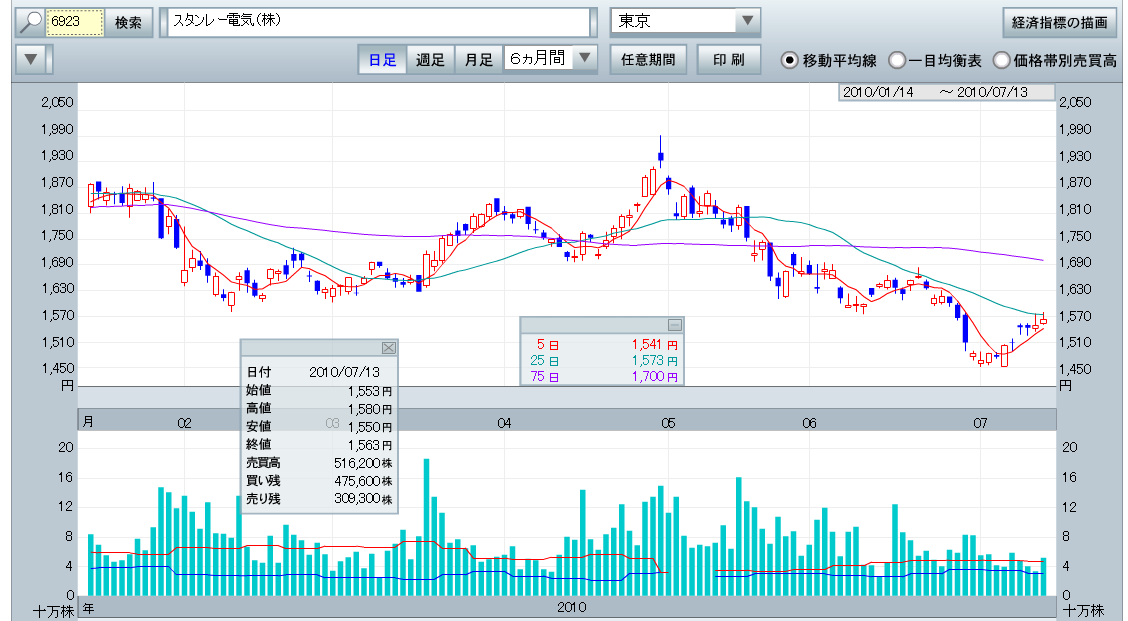The image size is (1128, 621).
Task: Open 経済指標の描画 economic indicators button
Action: coord(1059,22)
